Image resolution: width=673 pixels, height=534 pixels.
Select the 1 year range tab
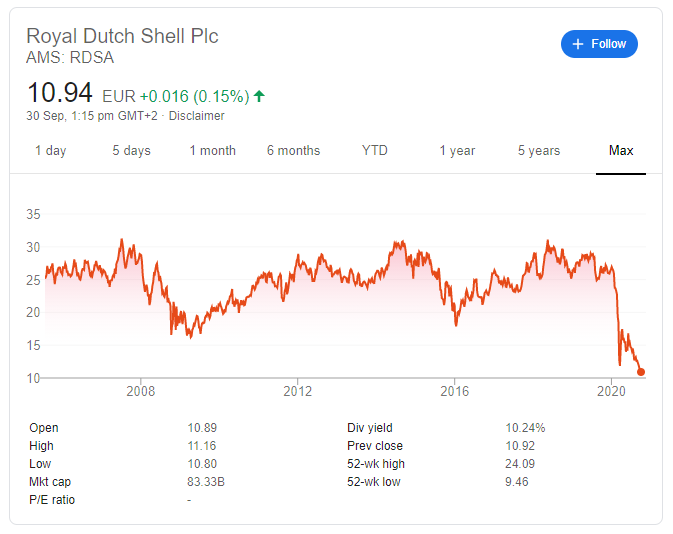pyautogui.click(x=457, y=151)
